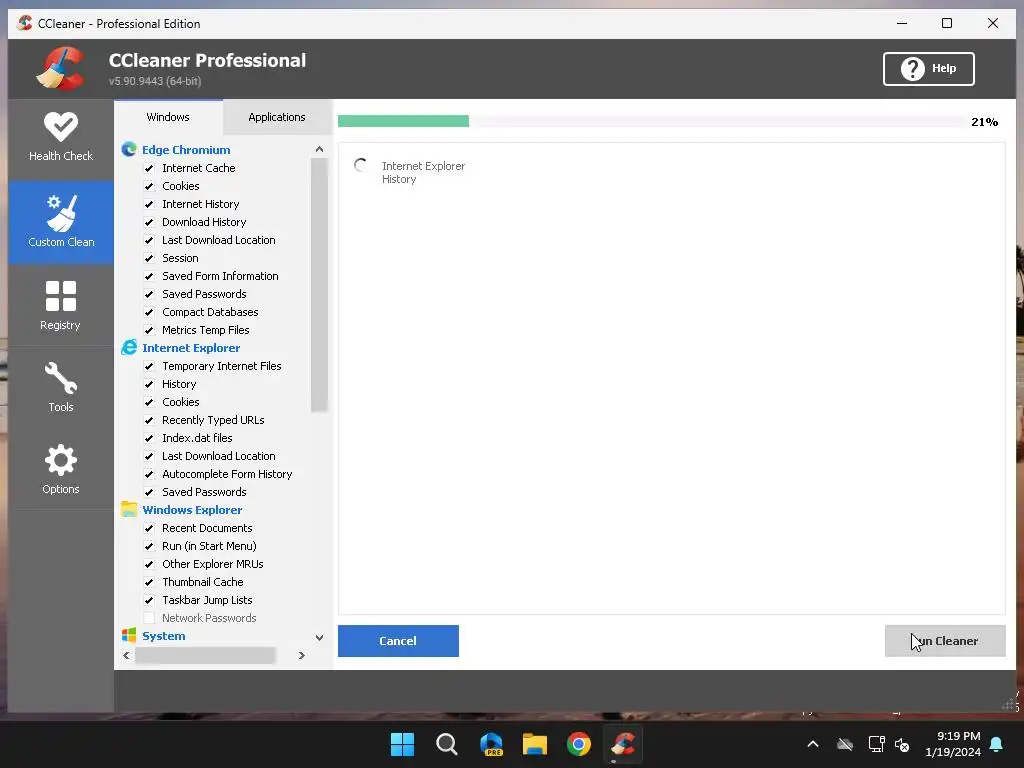The image size is (1024, 768).
Task: Click the list scroll-up arrow
Action: point(319,150)
